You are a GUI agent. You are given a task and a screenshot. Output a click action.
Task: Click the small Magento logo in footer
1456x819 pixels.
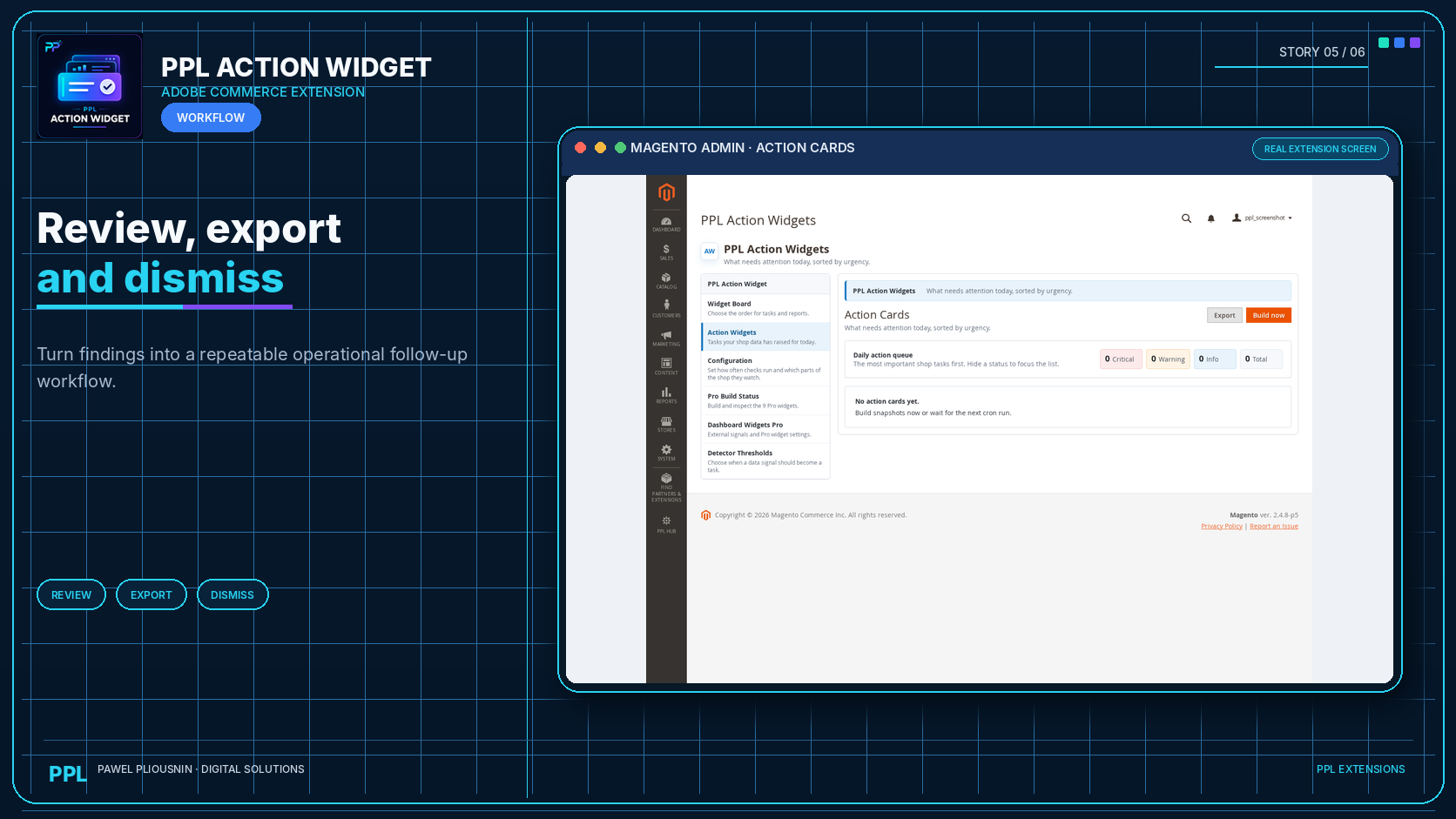706,515
